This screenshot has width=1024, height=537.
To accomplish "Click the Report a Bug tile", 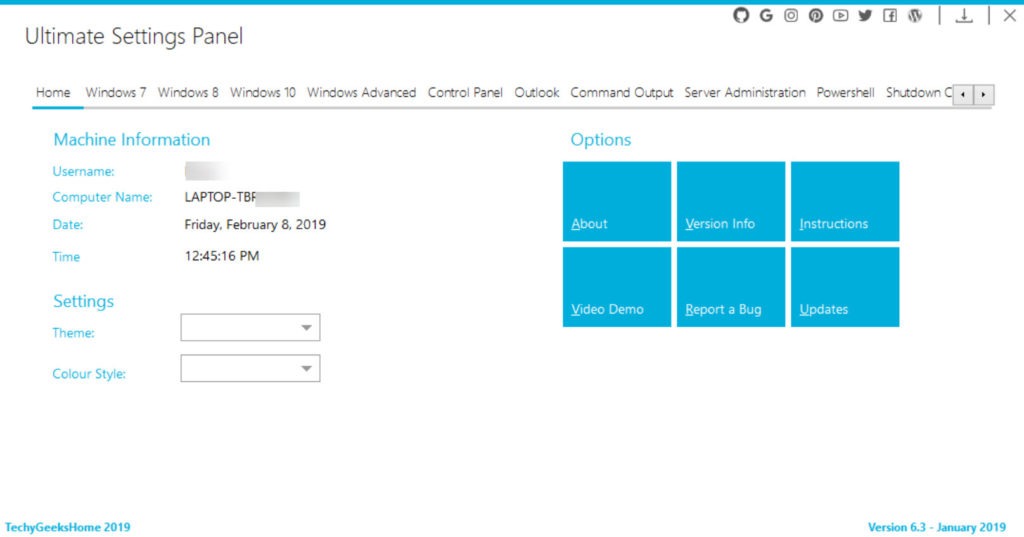I will pos(731,287).
